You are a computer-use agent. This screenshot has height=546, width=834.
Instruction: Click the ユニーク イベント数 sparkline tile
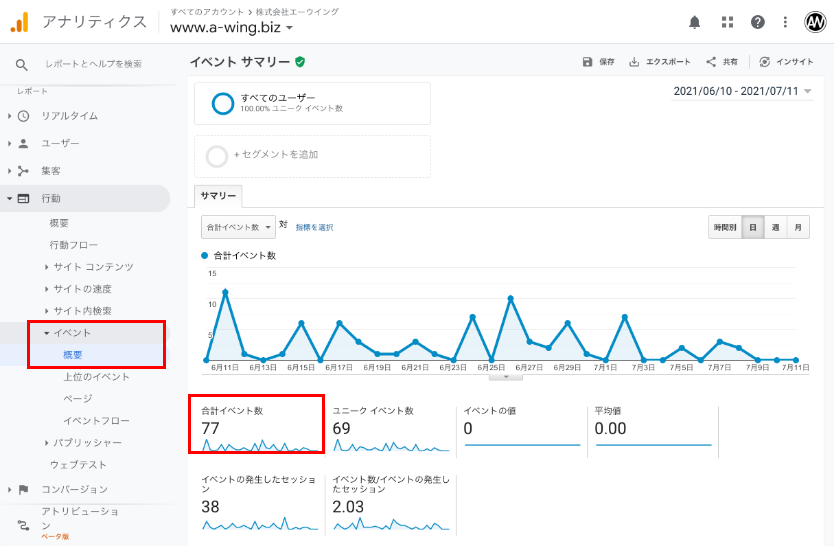[x=390, y=428]
